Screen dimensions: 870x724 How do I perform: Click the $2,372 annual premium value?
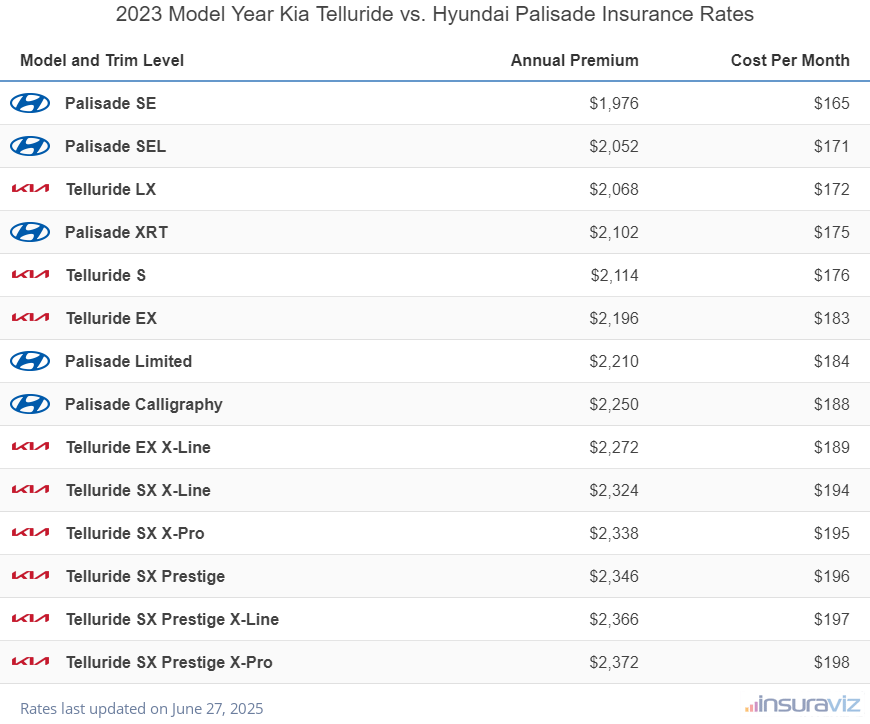pyautogui.click(x=614, y=662)
